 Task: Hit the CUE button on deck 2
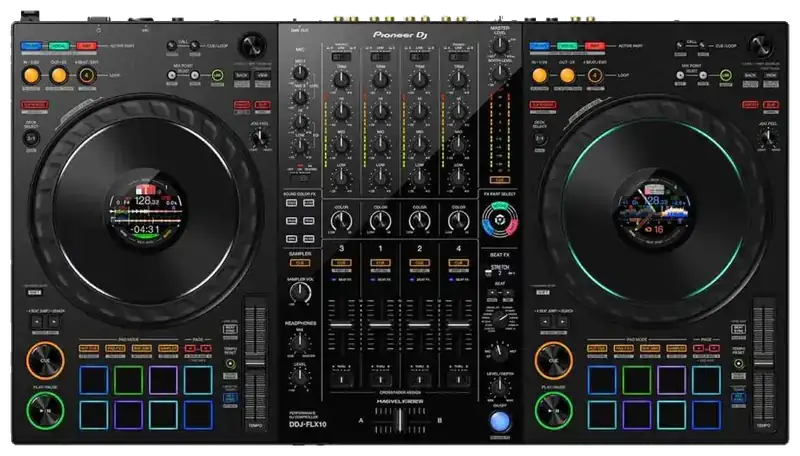pos(554,361)
